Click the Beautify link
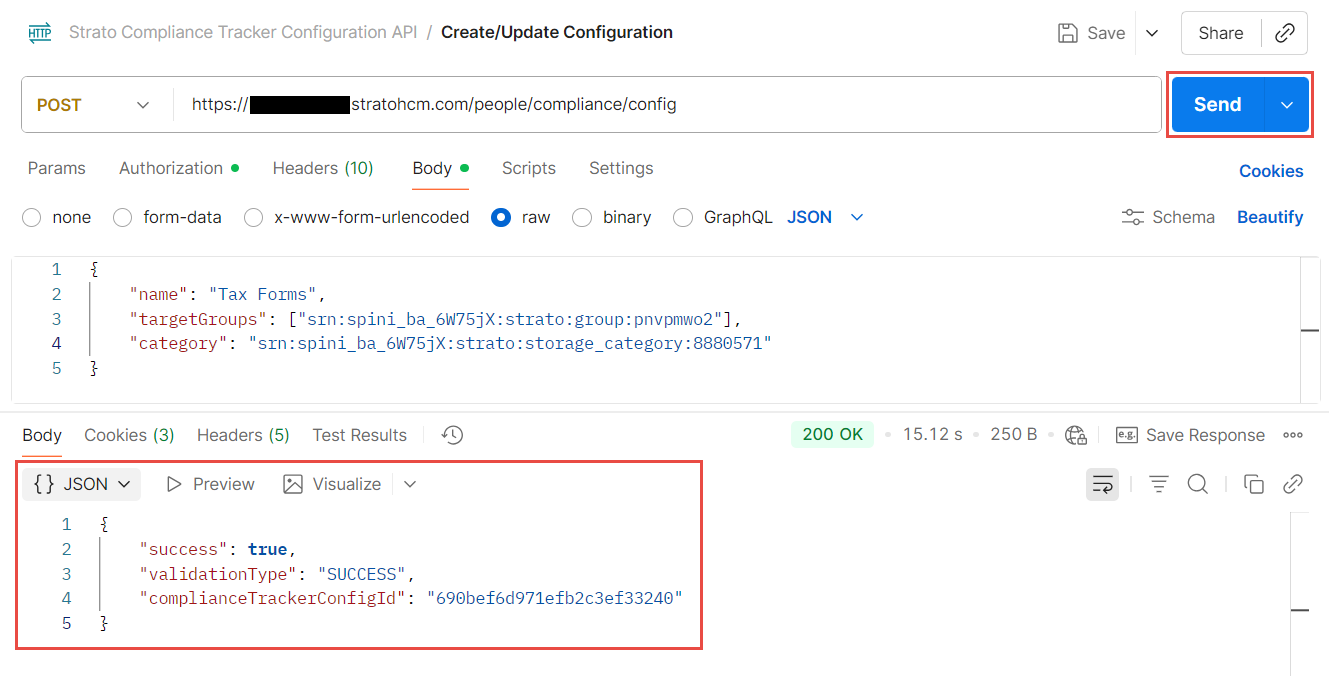 pos(1269,217)
